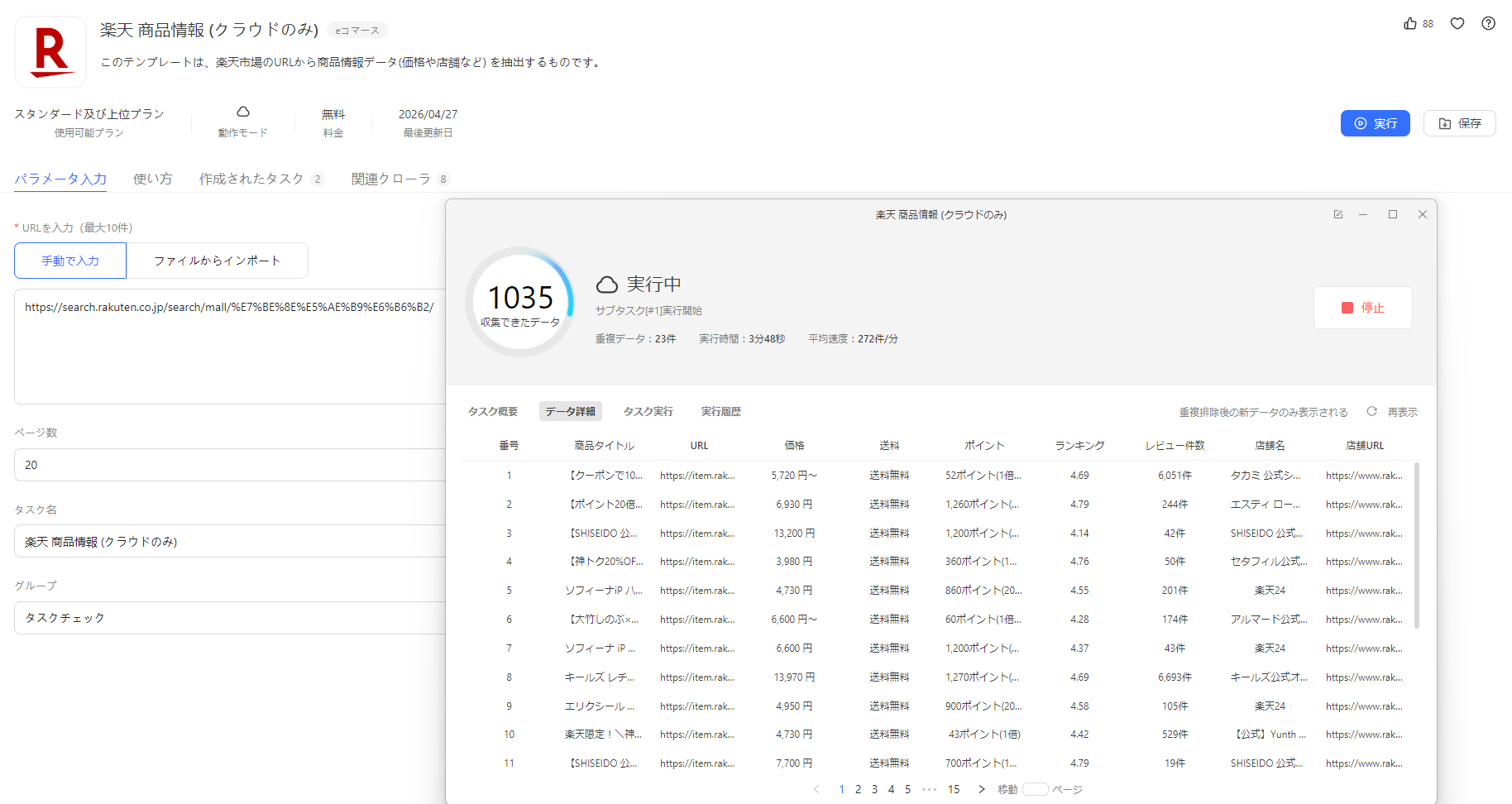This screenshot has height=804, width=1512.
Task: Go to page 3 in pagination
Action: (874, 789)
